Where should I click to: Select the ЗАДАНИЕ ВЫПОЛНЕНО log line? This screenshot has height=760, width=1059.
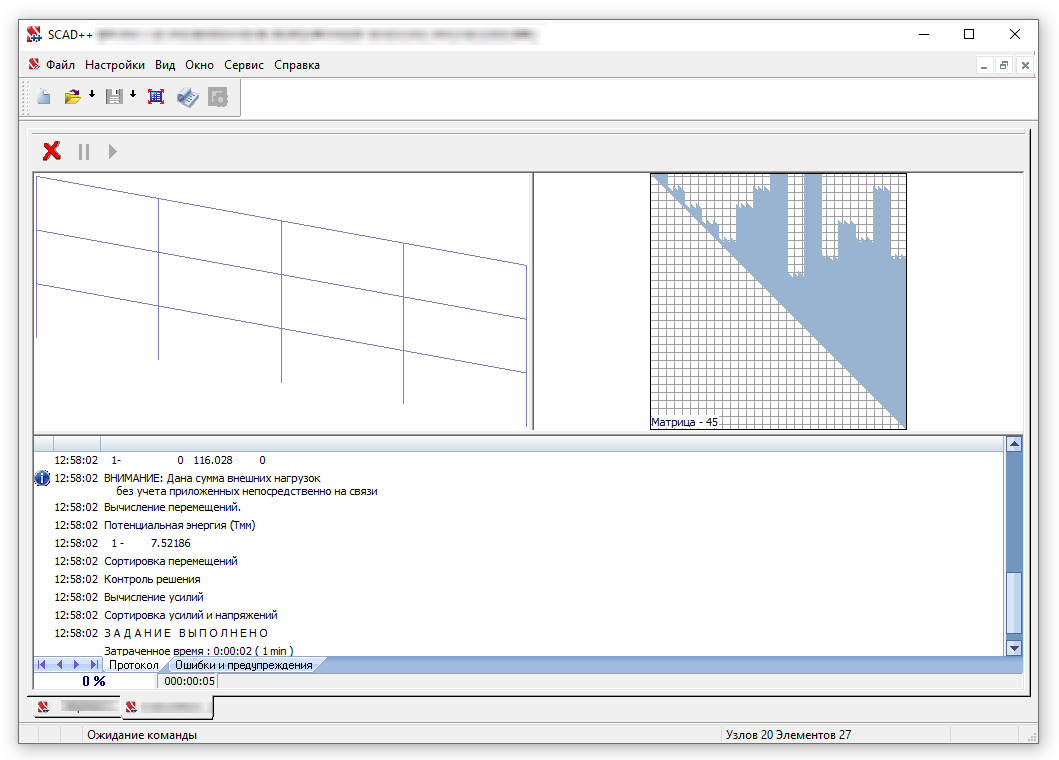coord(186,633)
